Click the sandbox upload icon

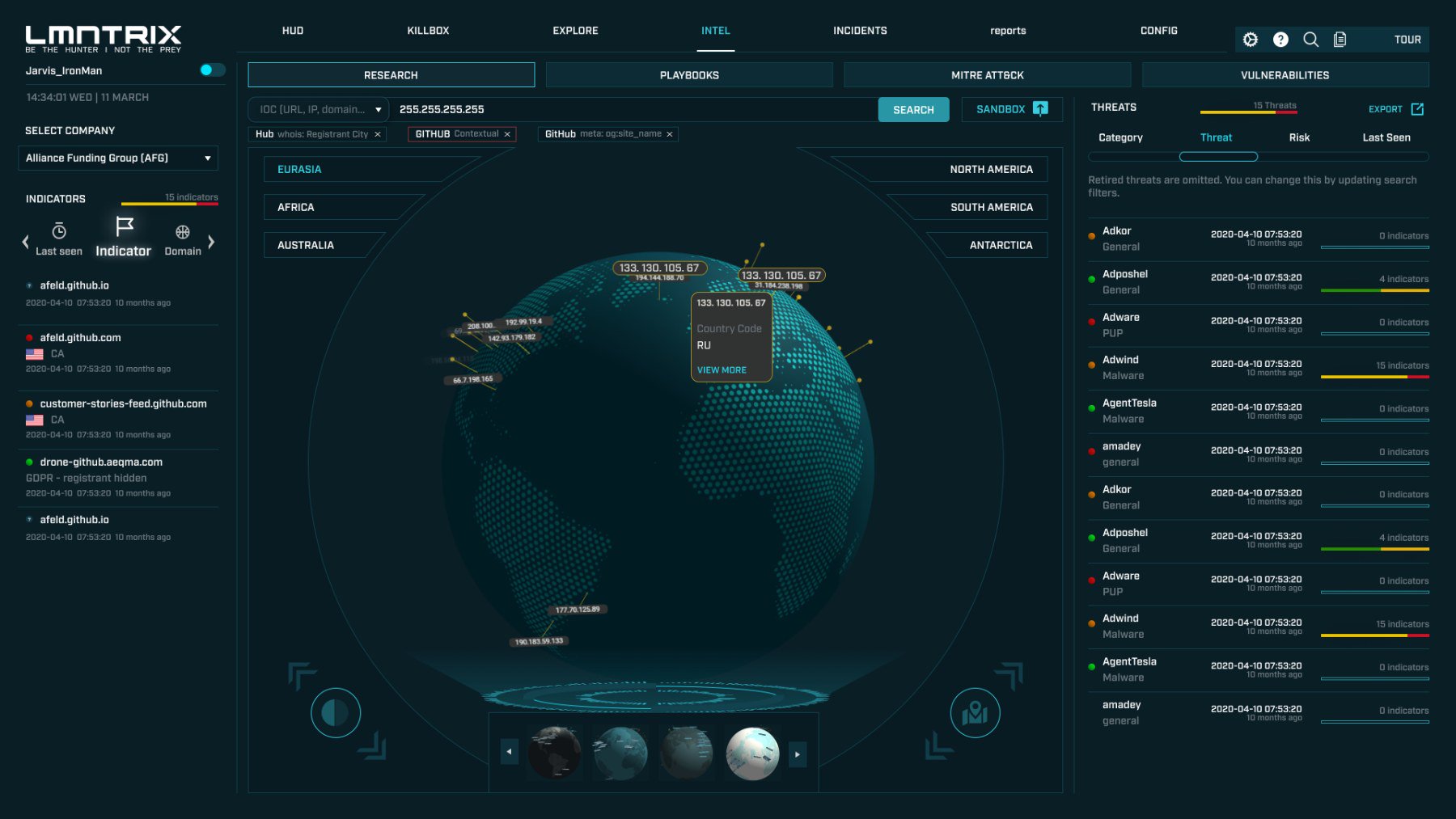pos(1040,109)
